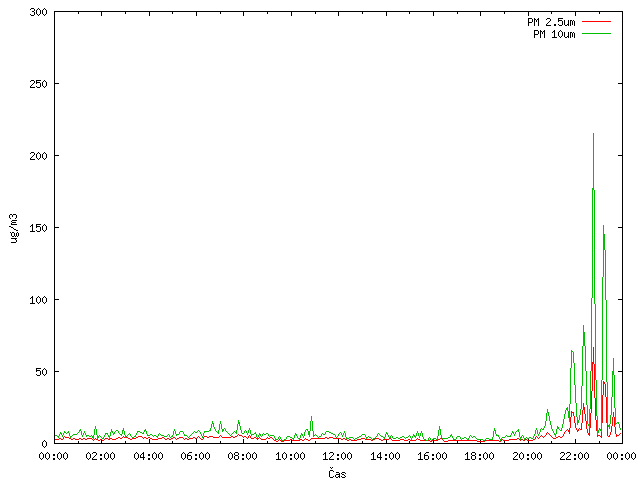Click the green PM 10um legend line

596,34
